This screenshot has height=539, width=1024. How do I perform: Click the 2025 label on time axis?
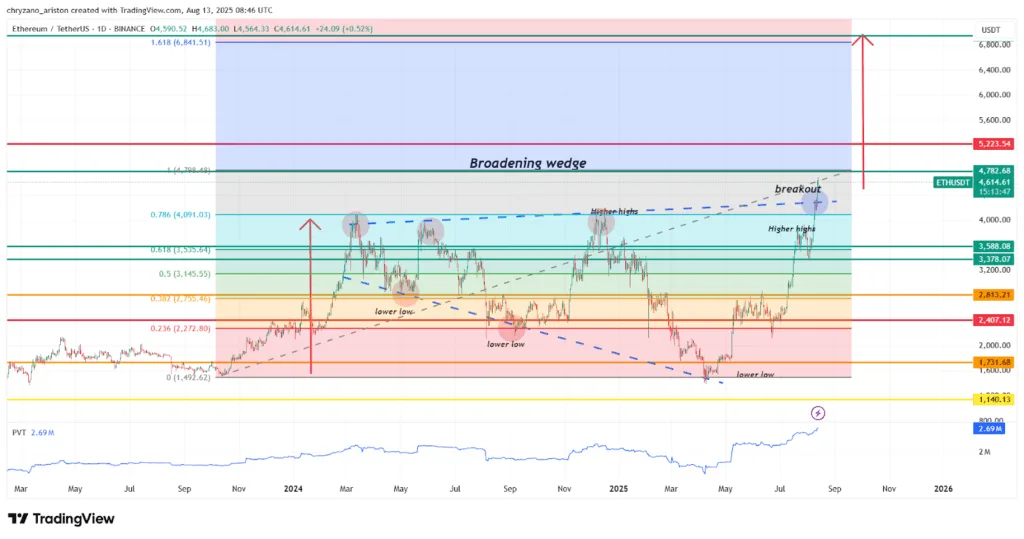point(618,489)
